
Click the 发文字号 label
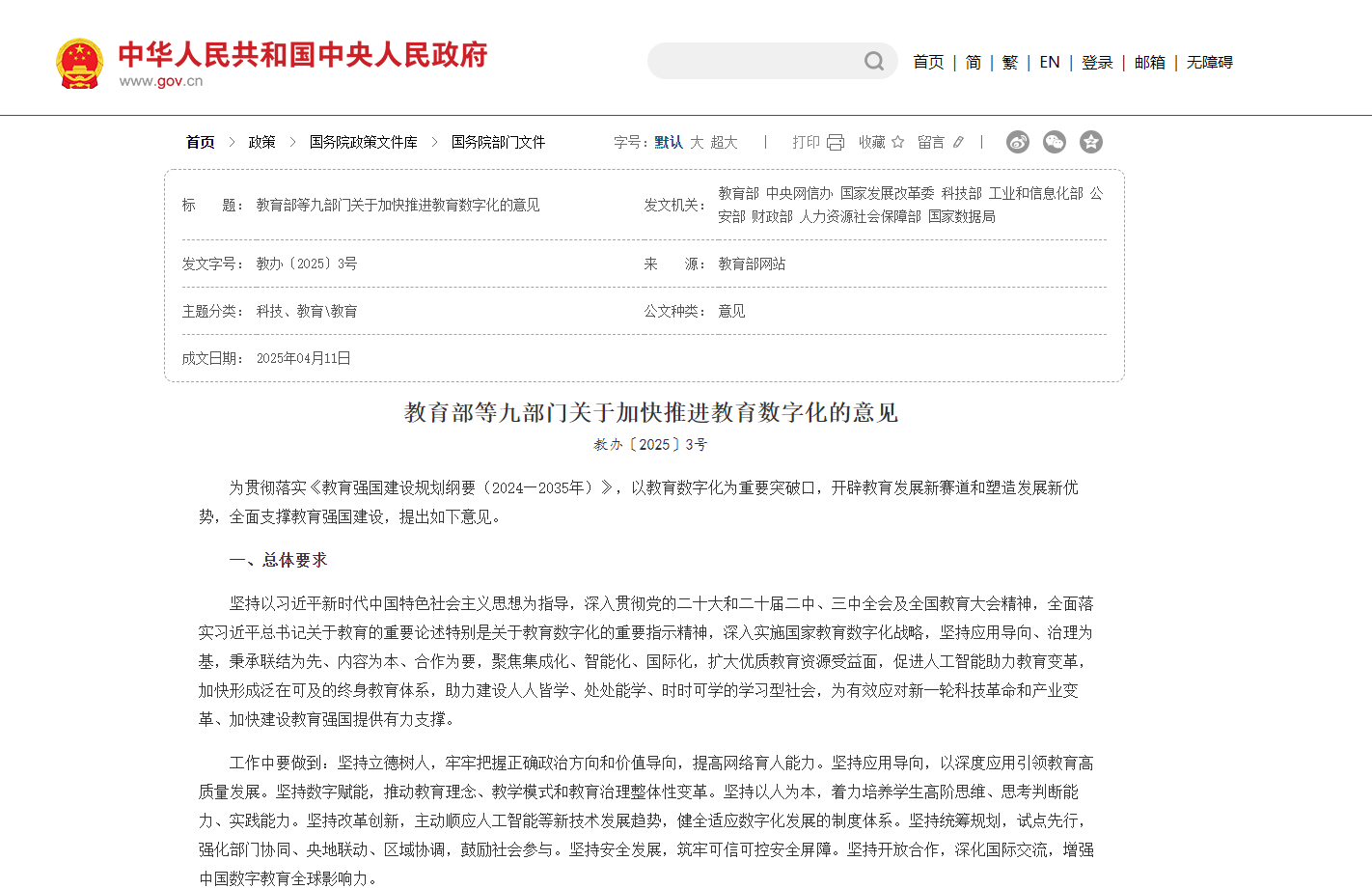pos(212,264)
